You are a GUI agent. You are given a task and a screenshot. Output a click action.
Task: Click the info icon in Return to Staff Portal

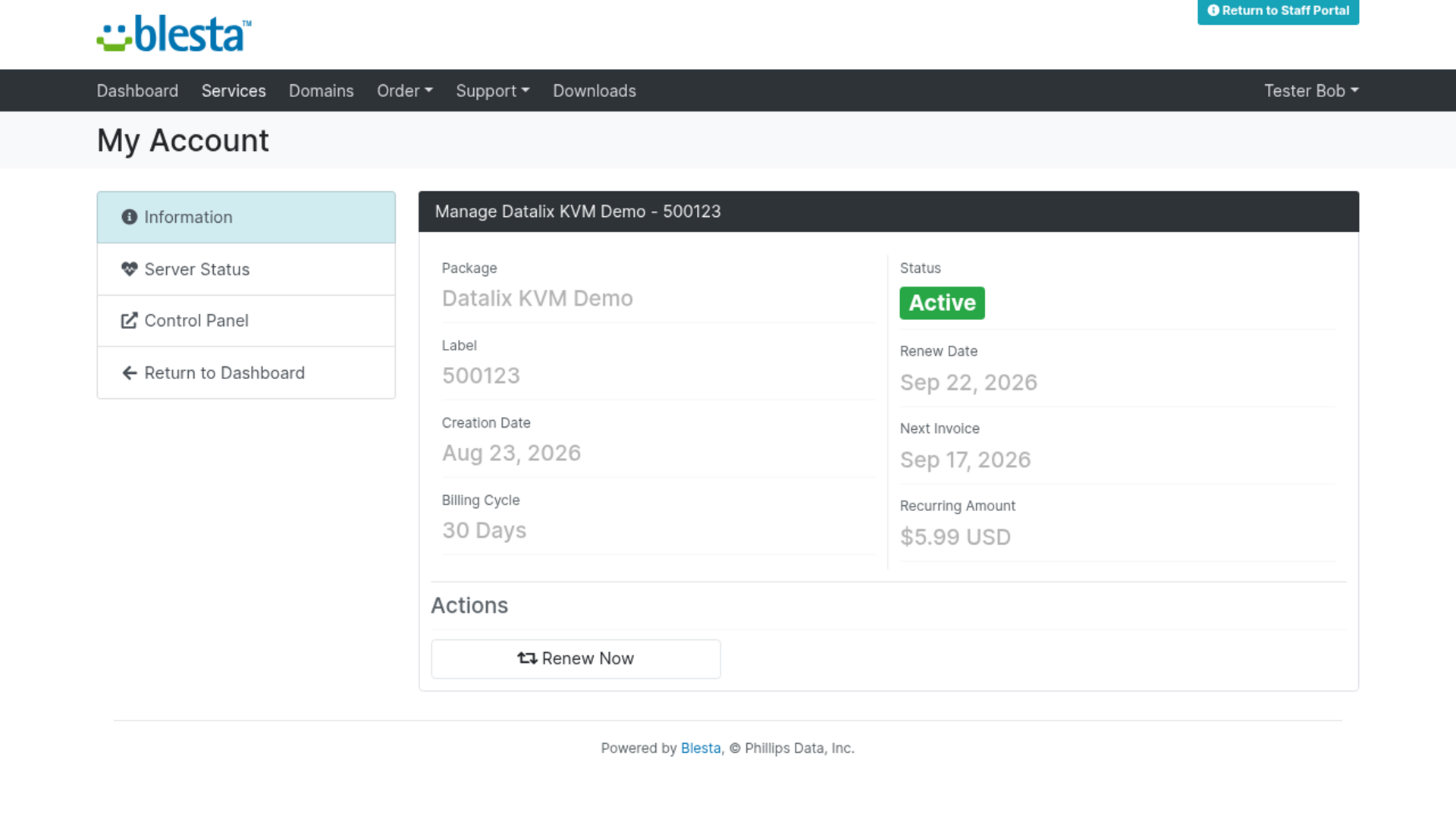[1213, 11]
